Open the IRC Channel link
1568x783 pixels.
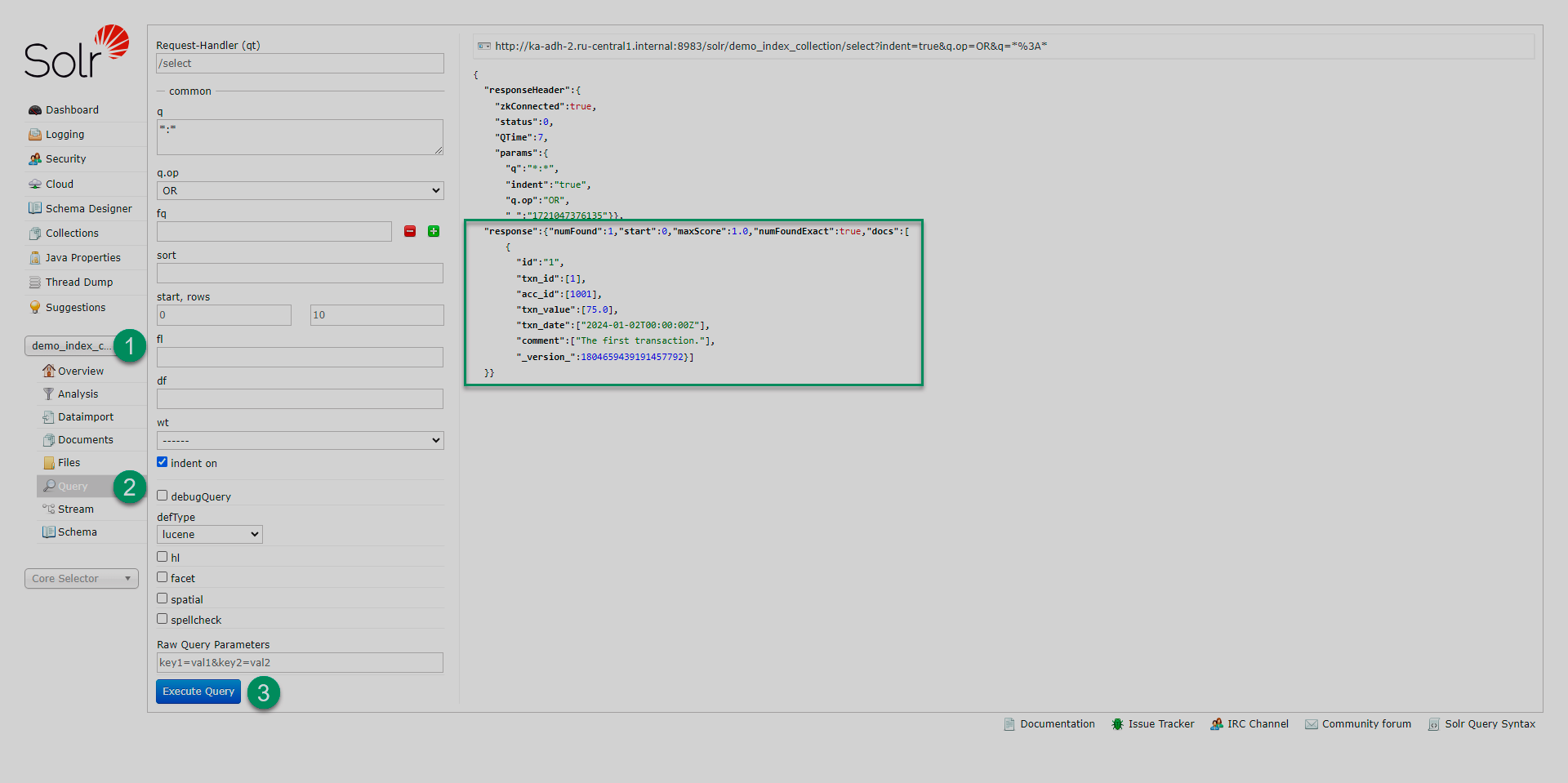[x=1258, y=724]
